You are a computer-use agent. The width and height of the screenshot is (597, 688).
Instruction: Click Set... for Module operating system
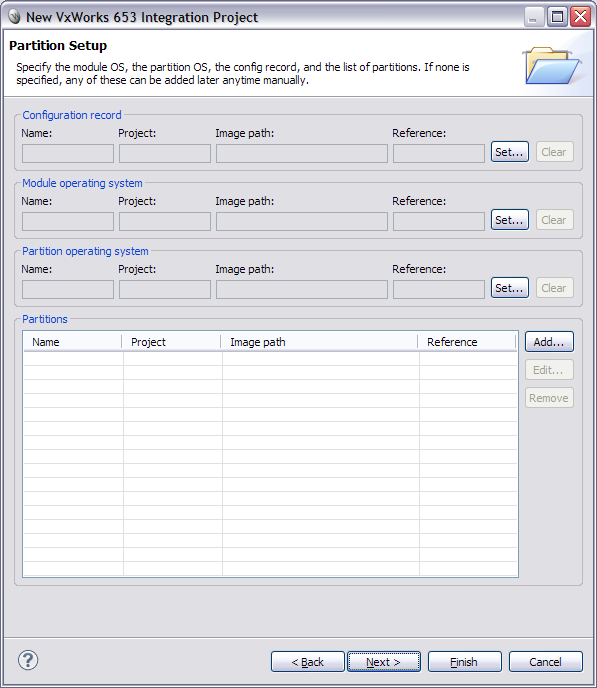tap(510, 220)
